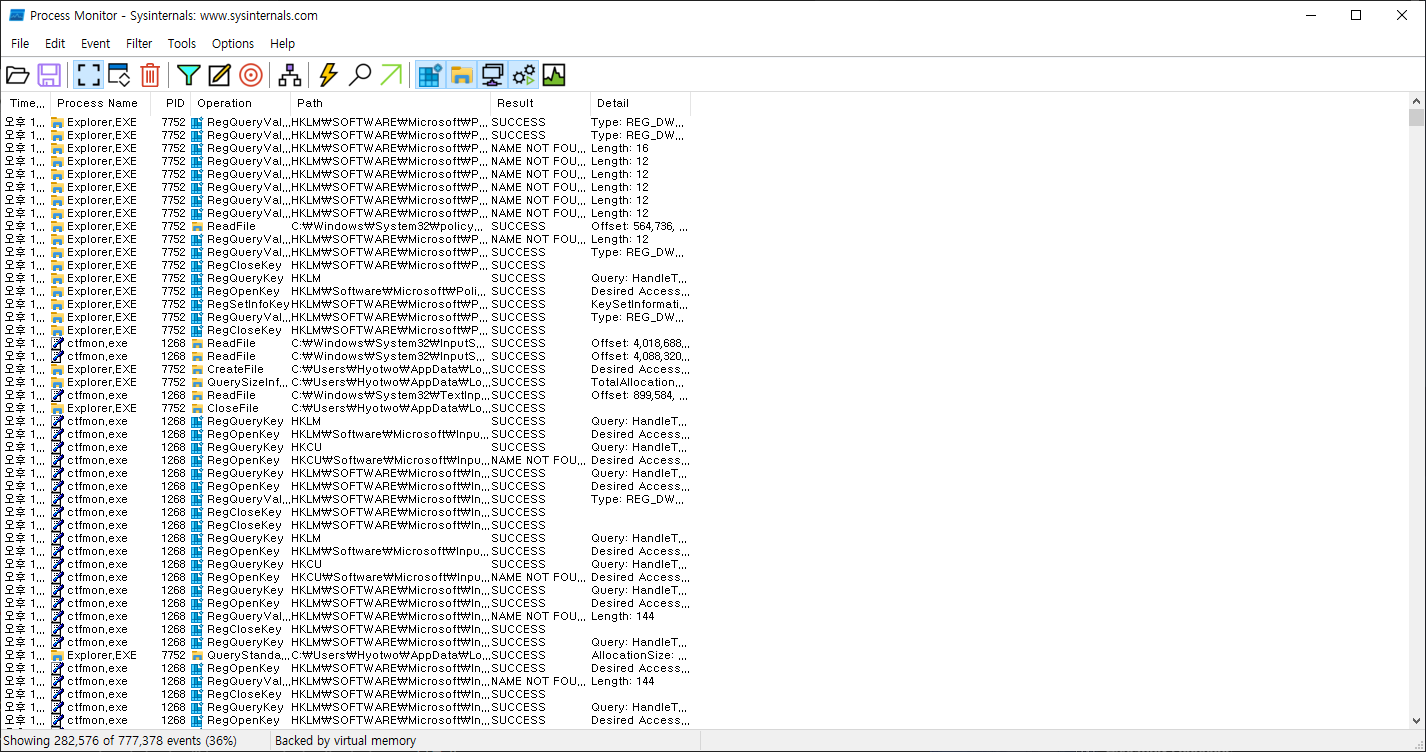Click the green Jump To arrow icon
Viewport: 1426px width, 752px height.
(391, 75)
